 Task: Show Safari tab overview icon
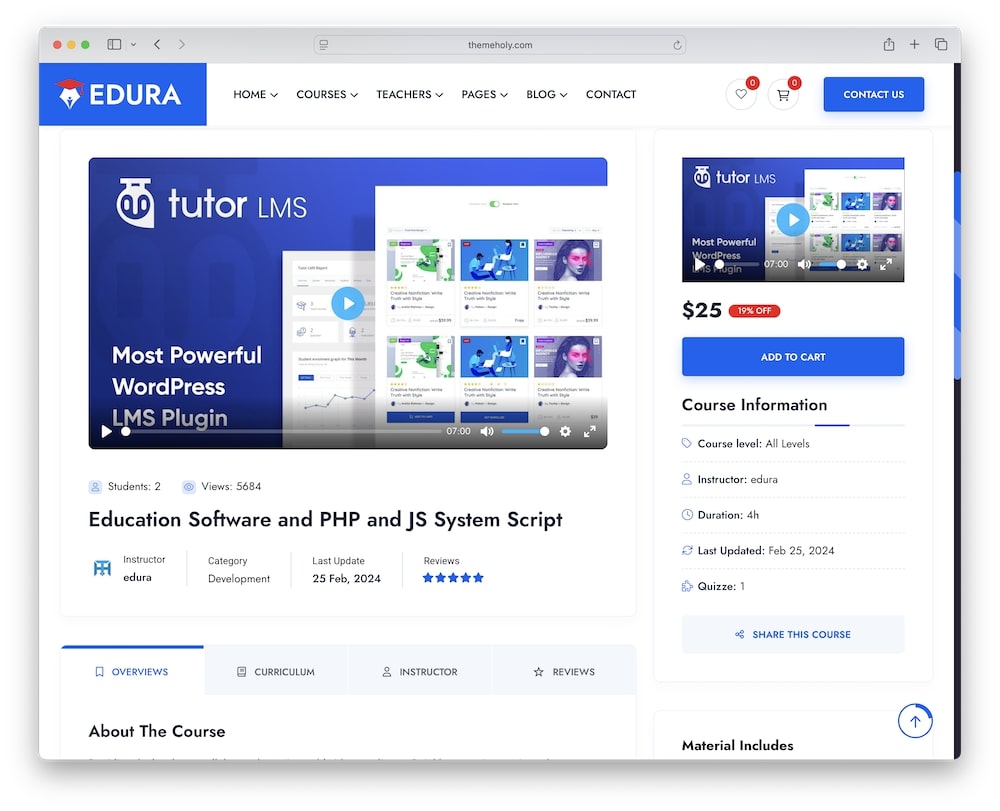coord(941,44)
